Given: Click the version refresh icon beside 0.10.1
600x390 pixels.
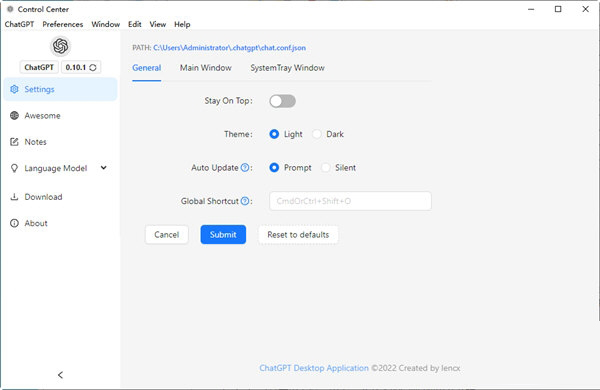Looking at the screenshot, I should coord(93,67).
